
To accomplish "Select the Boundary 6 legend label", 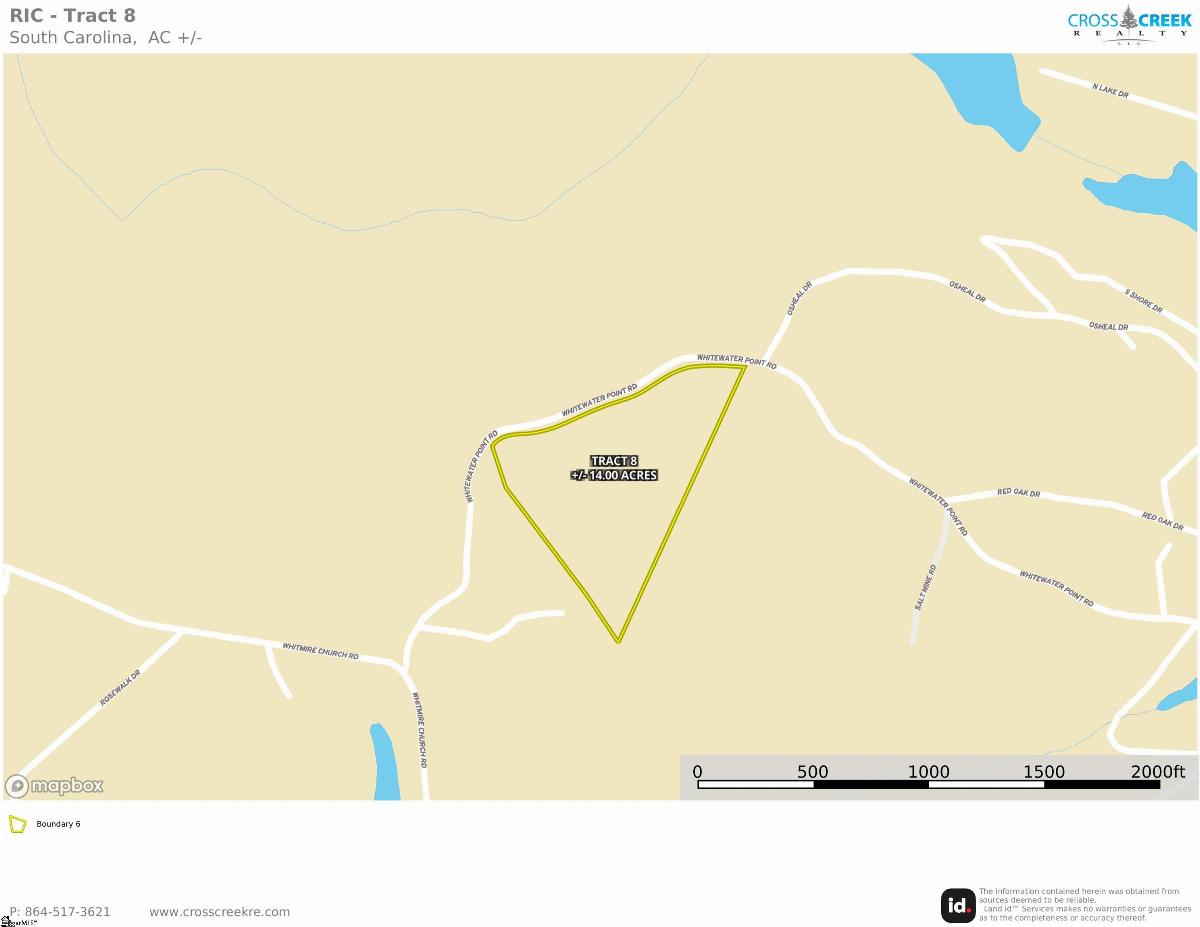I will (58, 824).
